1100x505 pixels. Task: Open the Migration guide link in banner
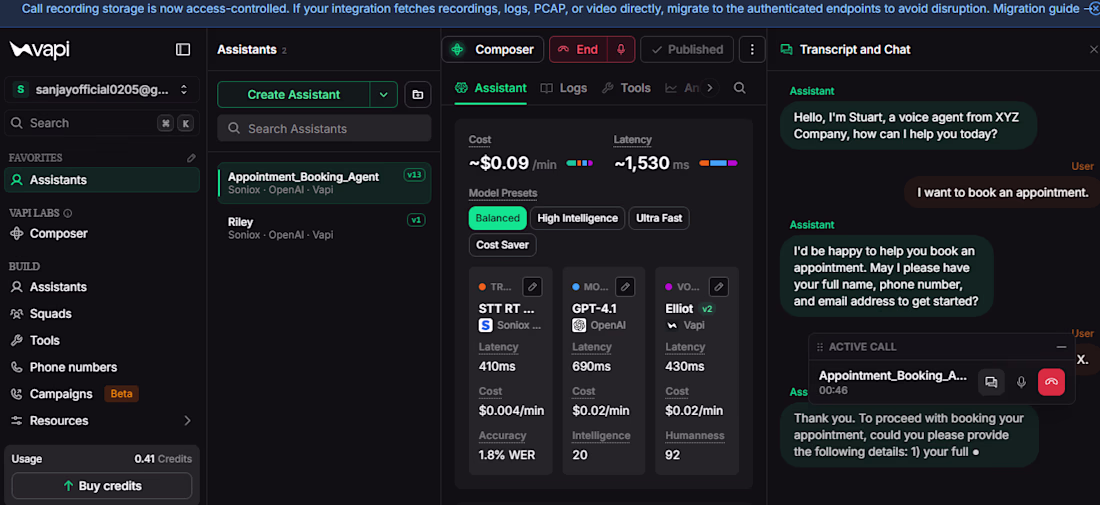[1035, 9]
